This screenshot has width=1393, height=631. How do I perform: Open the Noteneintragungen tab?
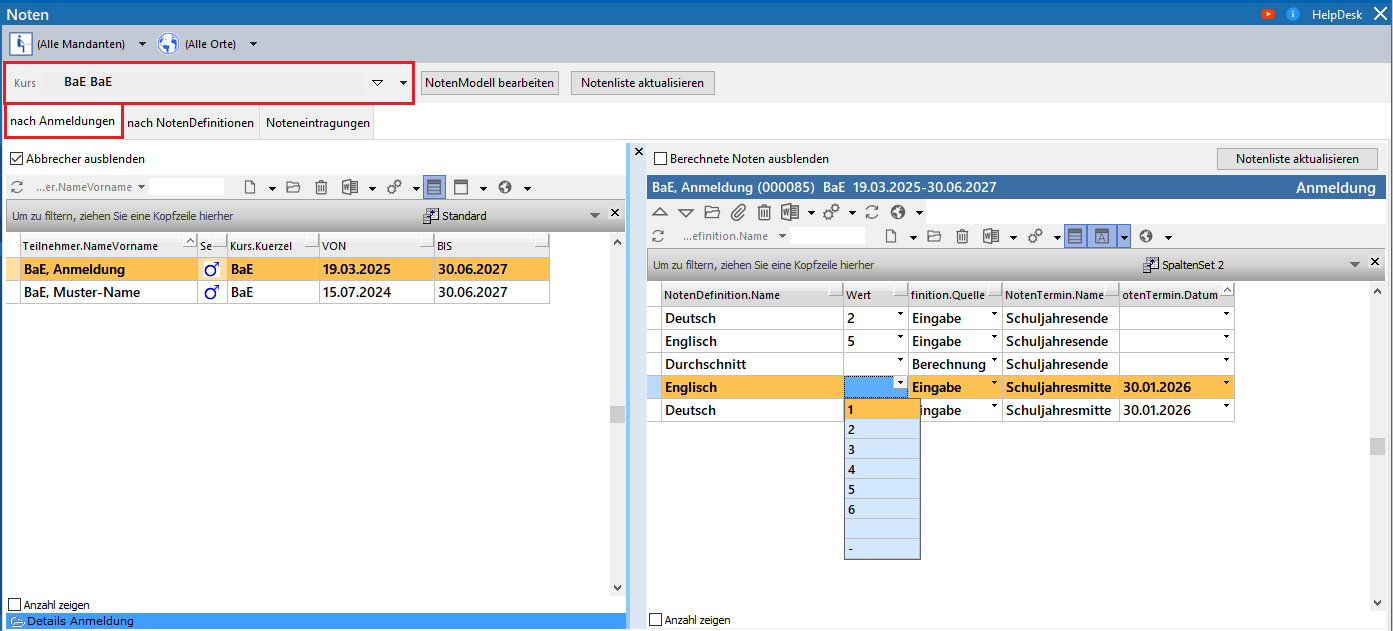(317, 123)
